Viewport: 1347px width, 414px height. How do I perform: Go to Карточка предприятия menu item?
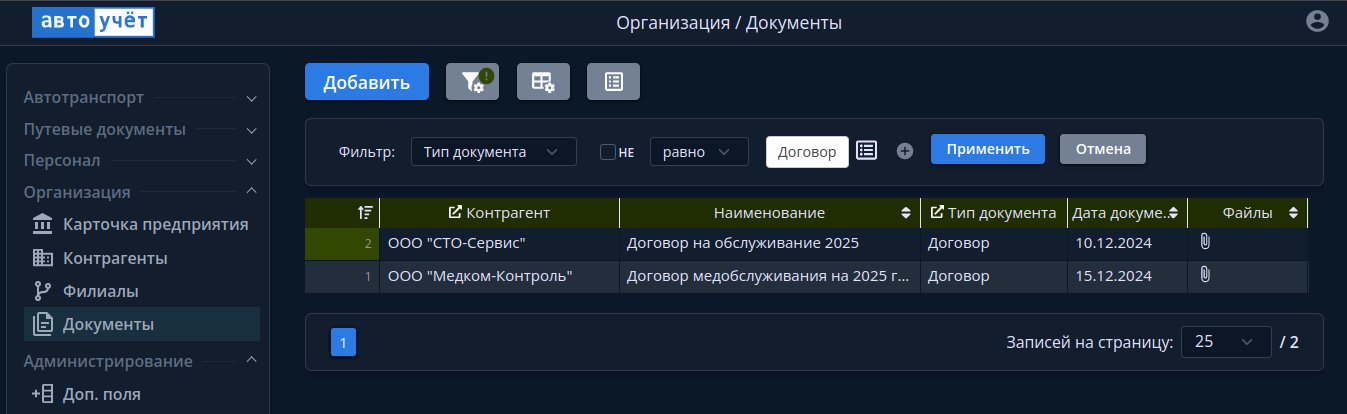155,223
